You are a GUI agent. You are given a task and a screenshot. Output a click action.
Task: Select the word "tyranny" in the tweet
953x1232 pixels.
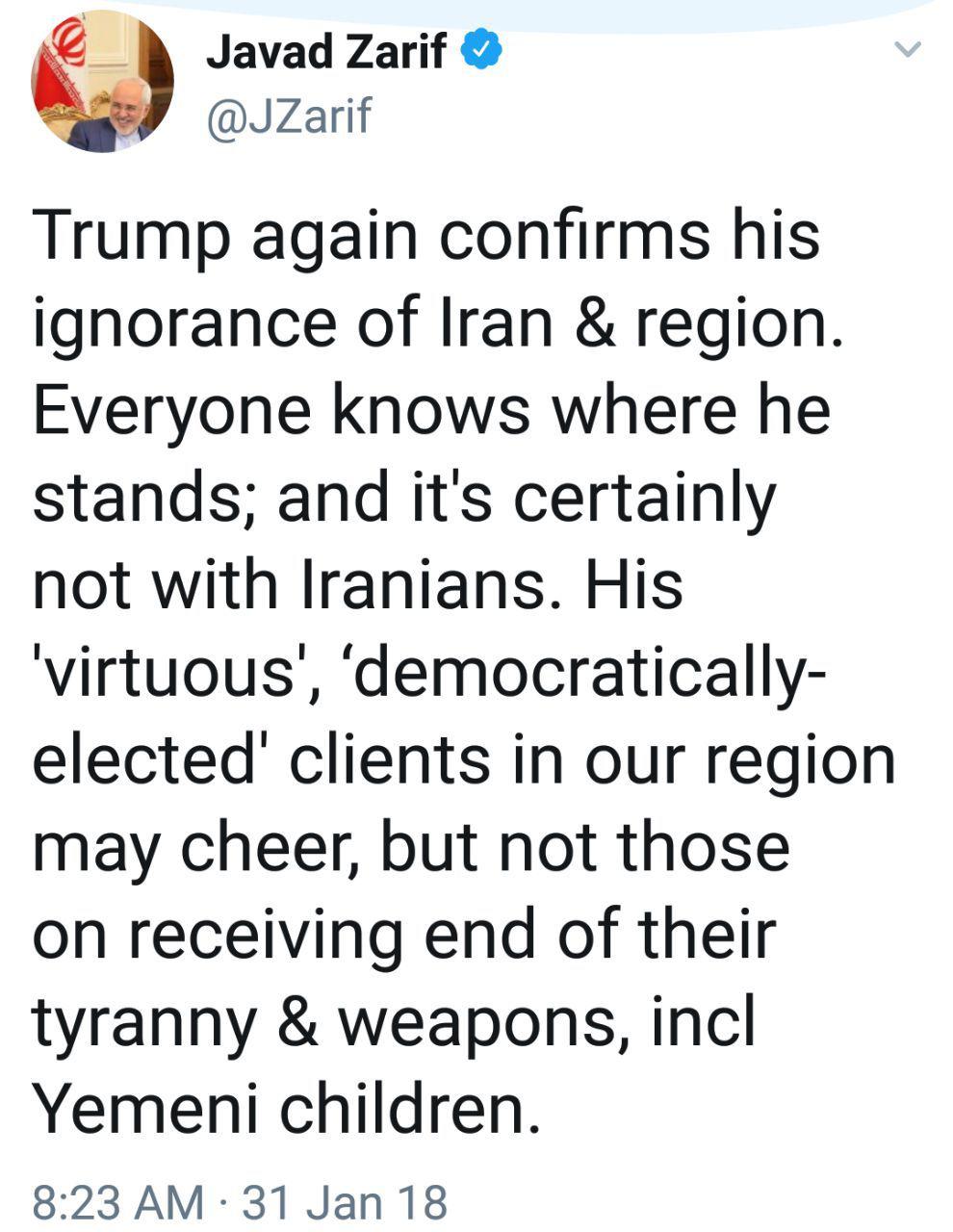pyautogui.click(x=144, y=1022)
